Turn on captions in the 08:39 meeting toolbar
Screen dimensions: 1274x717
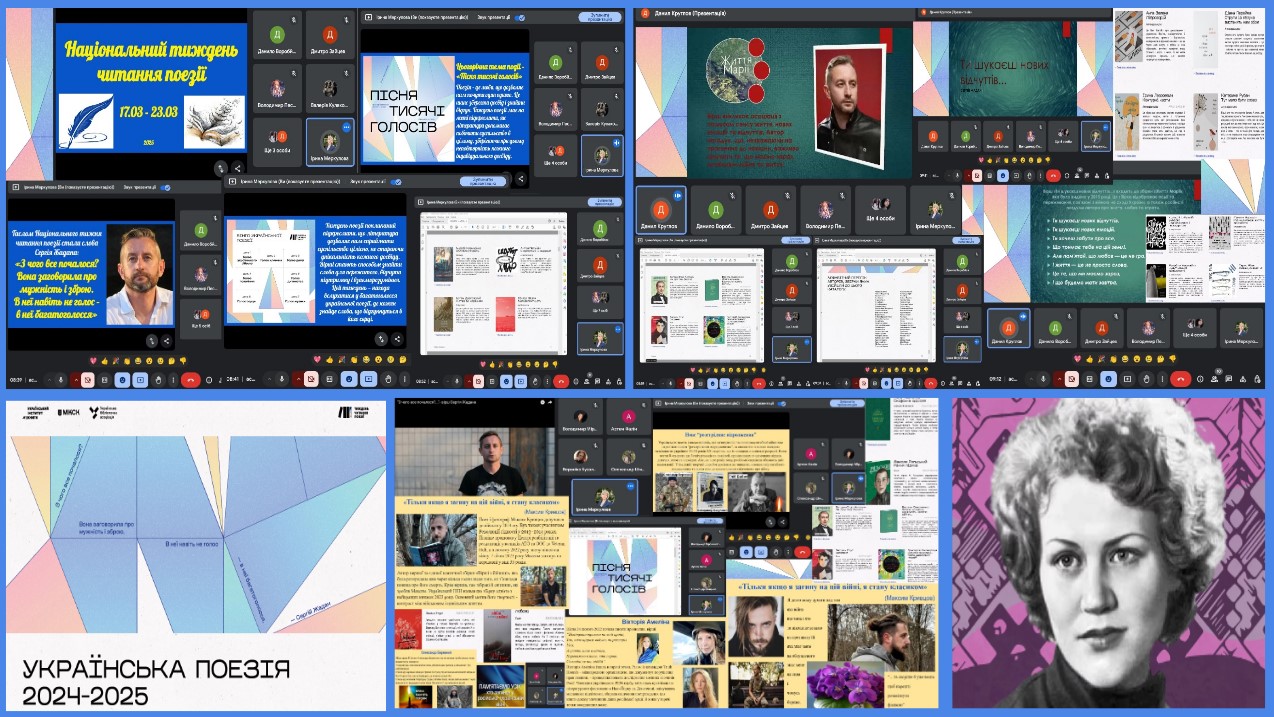click(104, 380)
